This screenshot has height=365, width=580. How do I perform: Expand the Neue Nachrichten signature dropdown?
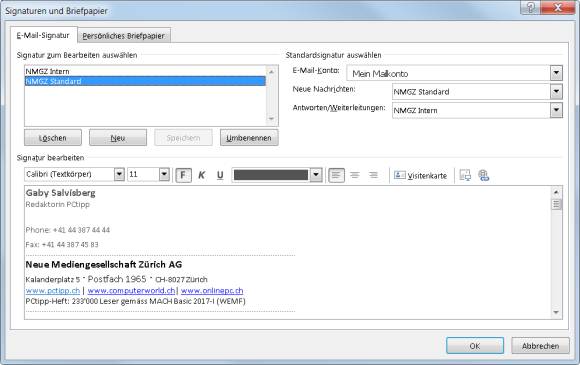[556, 91]
